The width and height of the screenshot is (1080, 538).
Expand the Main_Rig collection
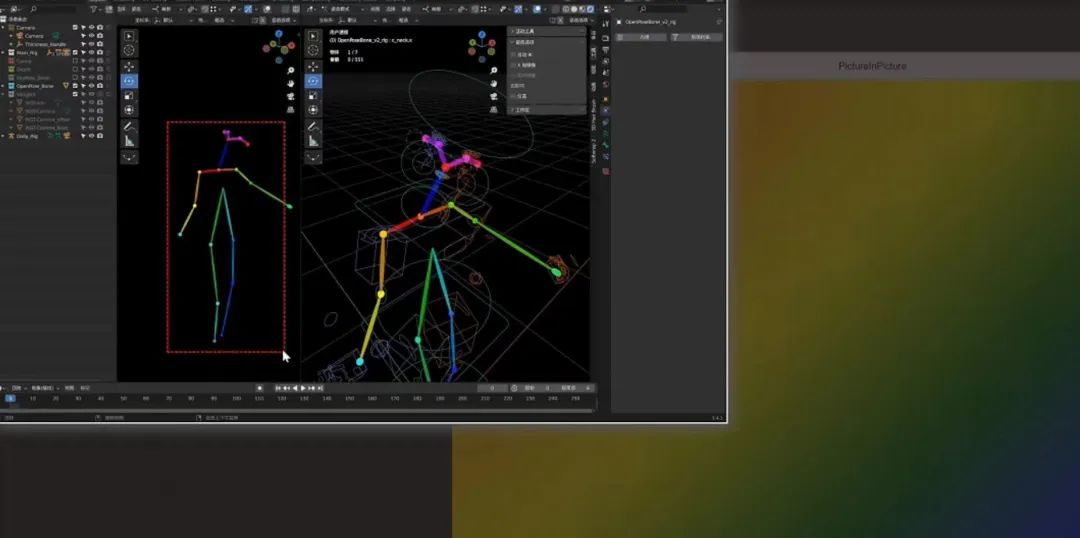3,52
